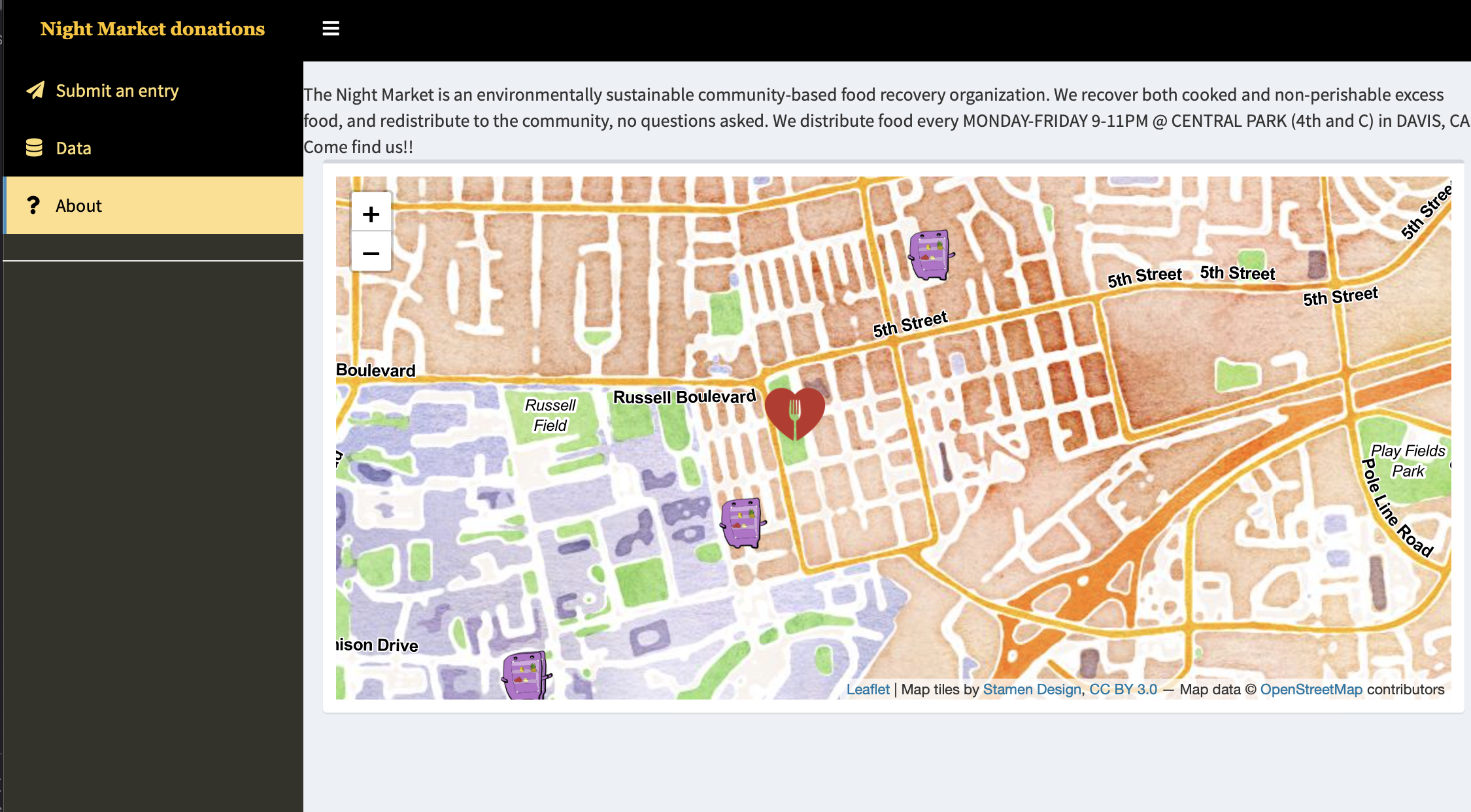The width and height of the screenshot is (1471, 812).
Task: Click the purple fridge marker below Russell Boulevard
Action: click(x=743, y=522)
